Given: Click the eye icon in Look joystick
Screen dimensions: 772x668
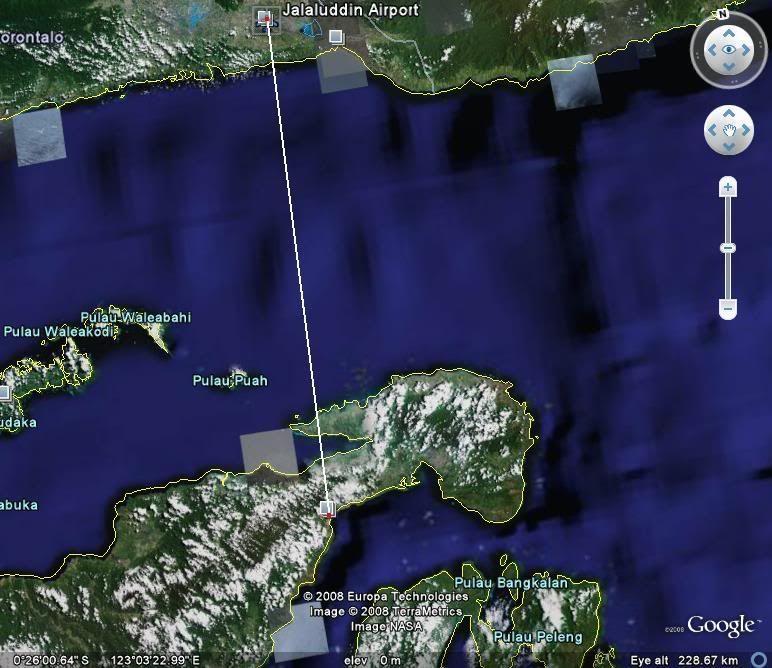Looking at the screenshot, I should (729, 49).
